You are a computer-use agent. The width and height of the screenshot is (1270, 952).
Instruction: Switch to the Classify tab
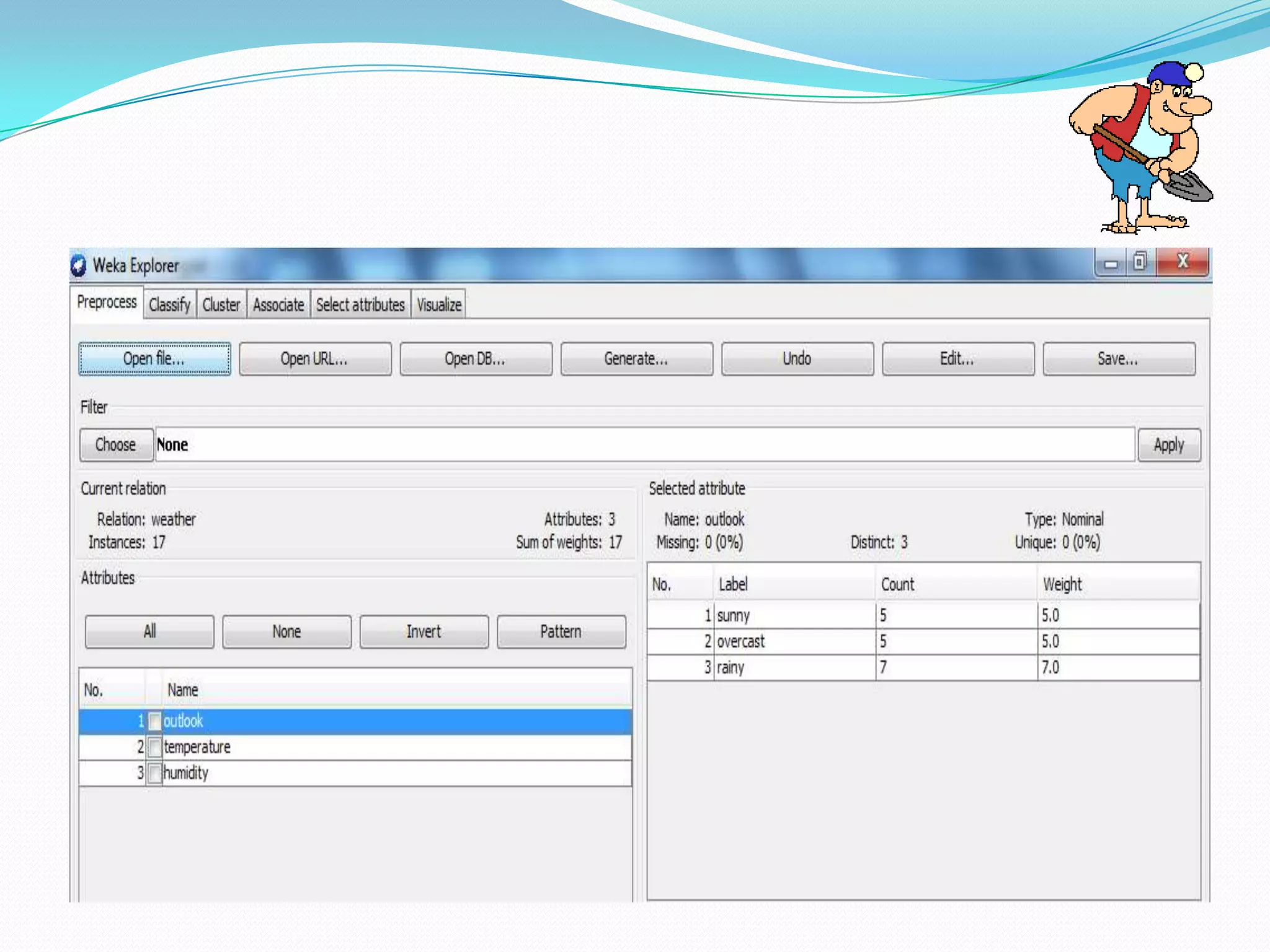click(169, 305)
